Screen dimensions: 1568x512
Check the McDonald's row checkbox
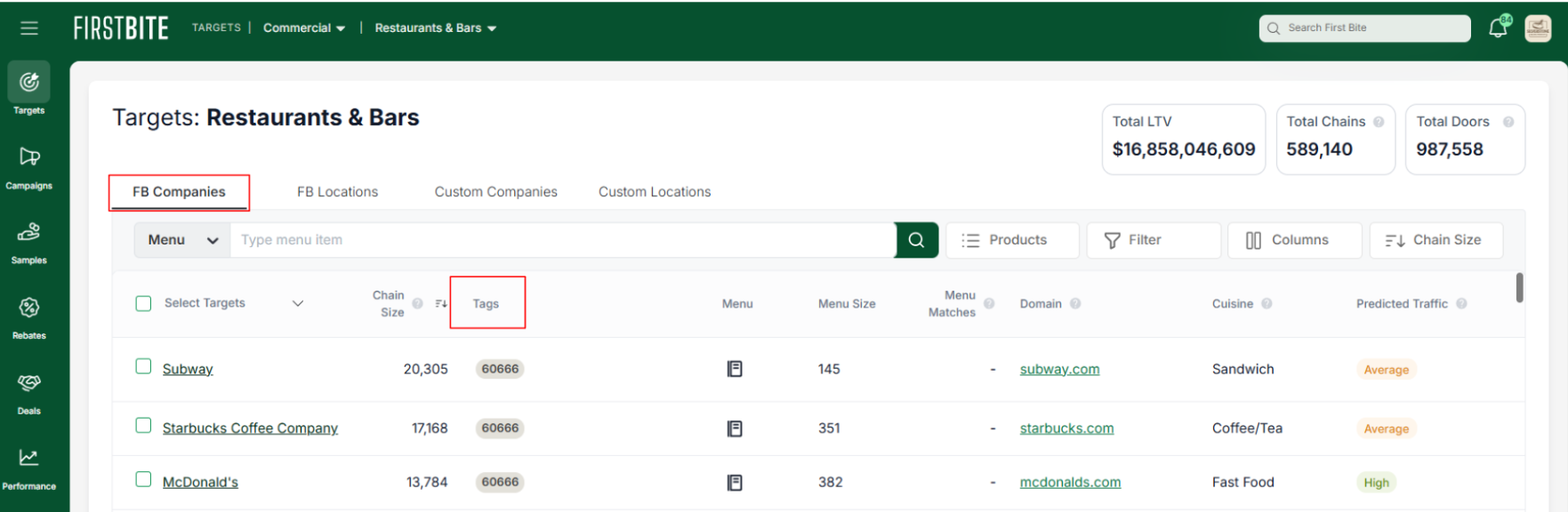click(x=143, y=479)
